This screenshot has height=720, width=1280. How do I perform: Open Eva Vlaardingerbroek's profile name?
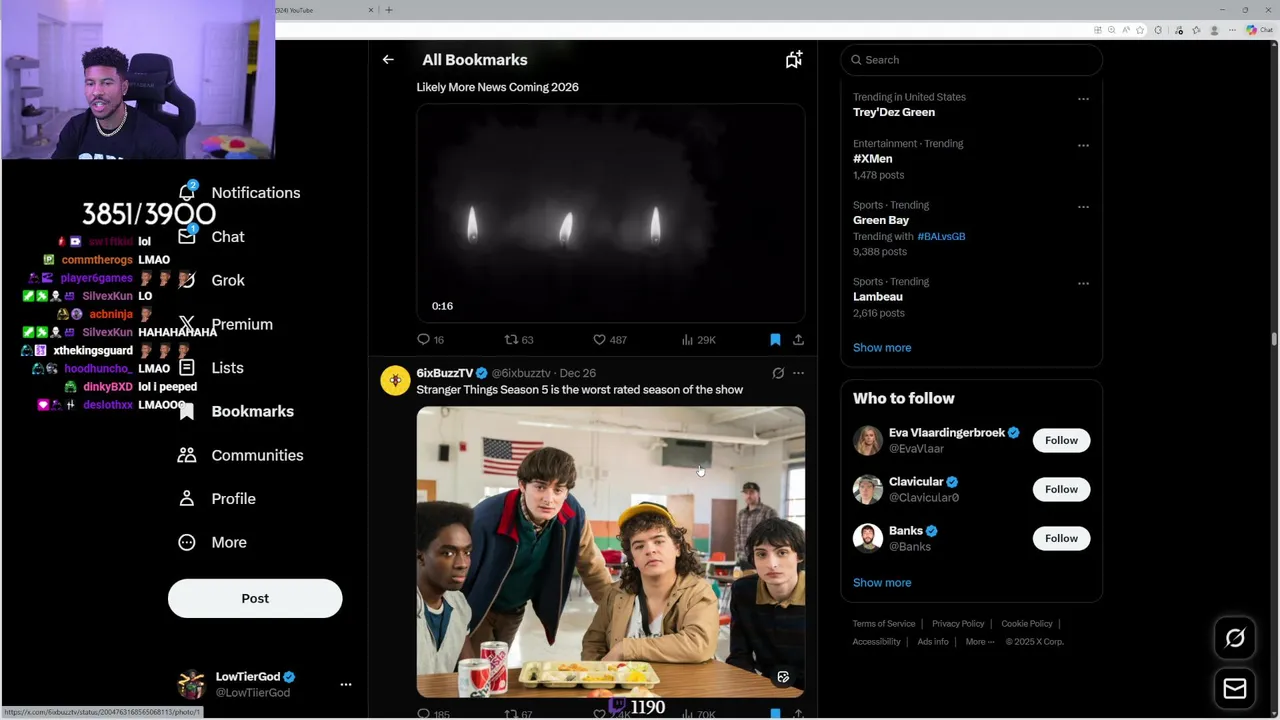point(946,433)
